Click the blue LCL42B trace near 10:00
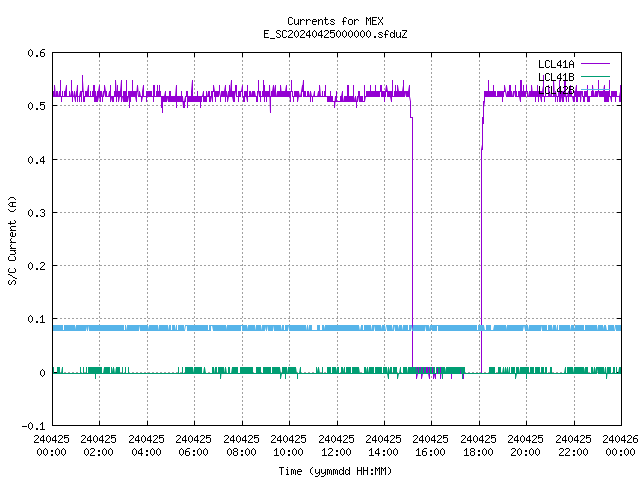The width and height of the screenshot is (640, 480). [x=289, y=328]
